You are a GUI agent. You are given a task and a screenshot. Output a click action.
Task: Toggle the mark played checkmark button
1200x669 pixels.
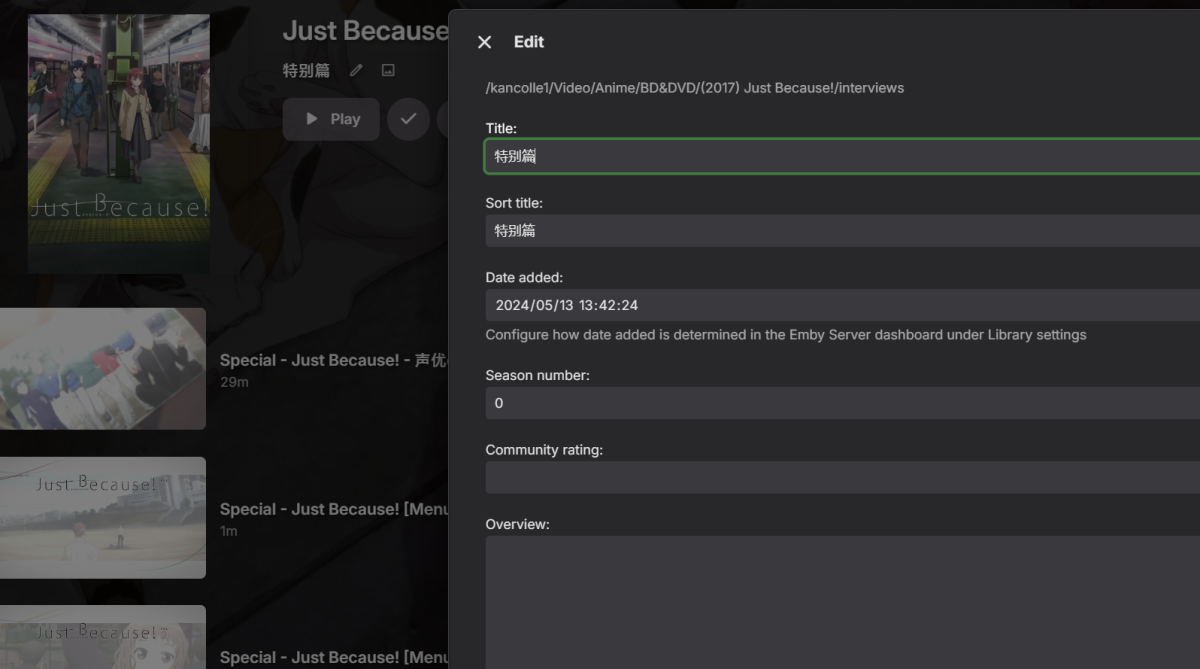click(408, 119)
